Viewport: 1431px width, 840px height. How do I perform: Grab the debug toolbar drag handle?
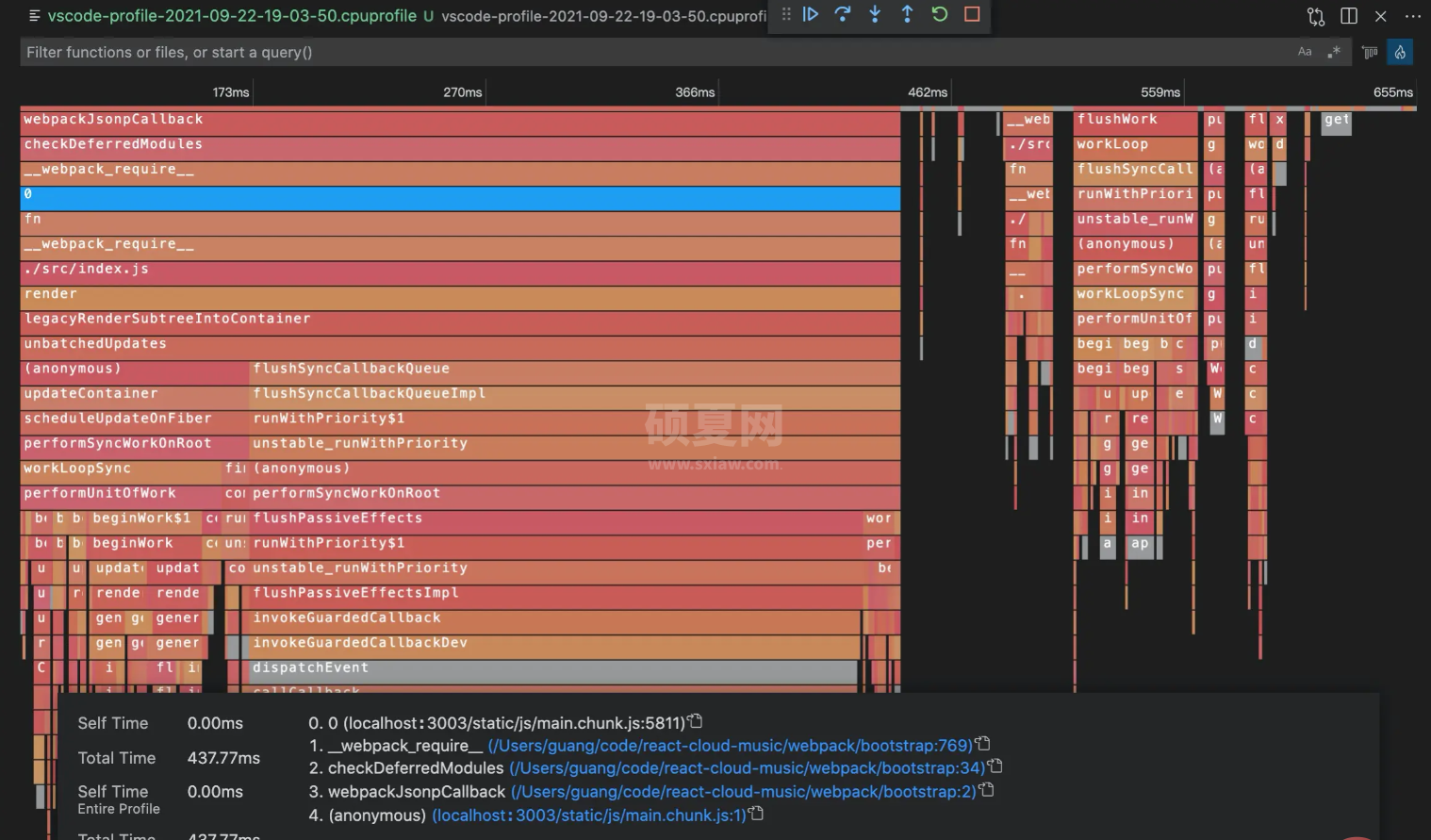[x=785, y=14]
